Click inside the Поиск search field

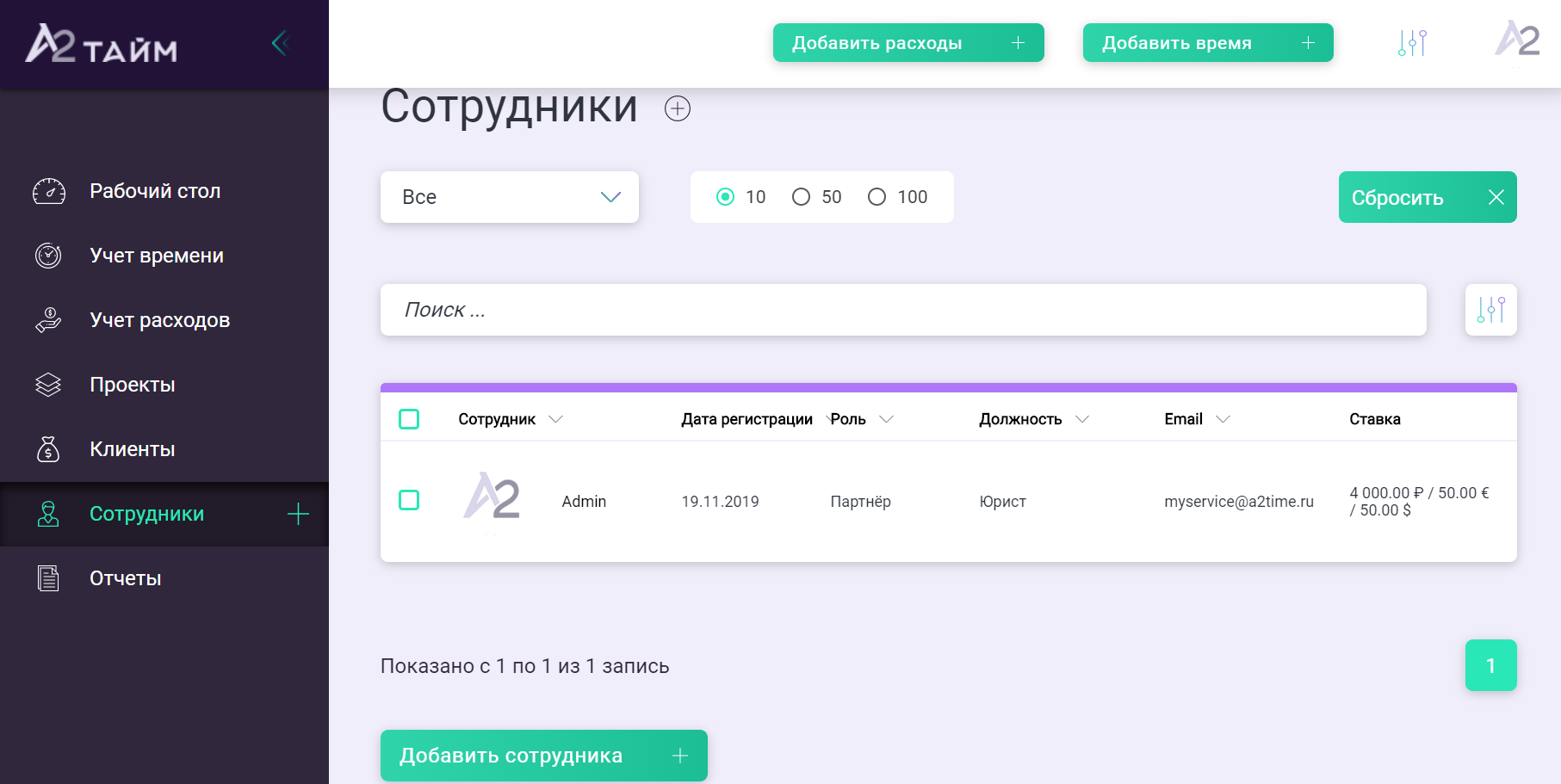click(903, 310)
